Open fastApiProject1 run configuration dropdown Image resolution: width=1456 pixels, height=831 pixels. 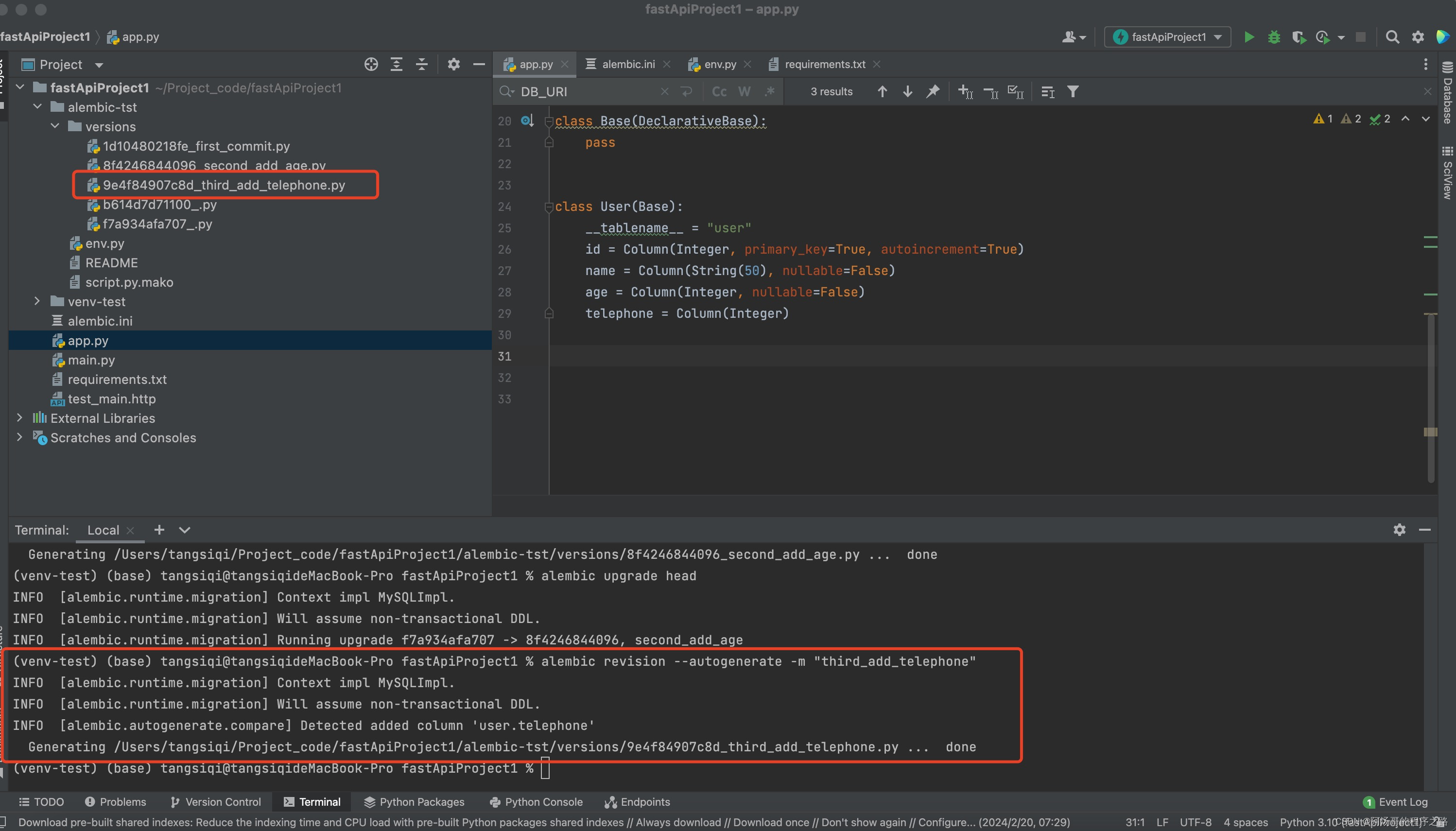coord(1167,37)
